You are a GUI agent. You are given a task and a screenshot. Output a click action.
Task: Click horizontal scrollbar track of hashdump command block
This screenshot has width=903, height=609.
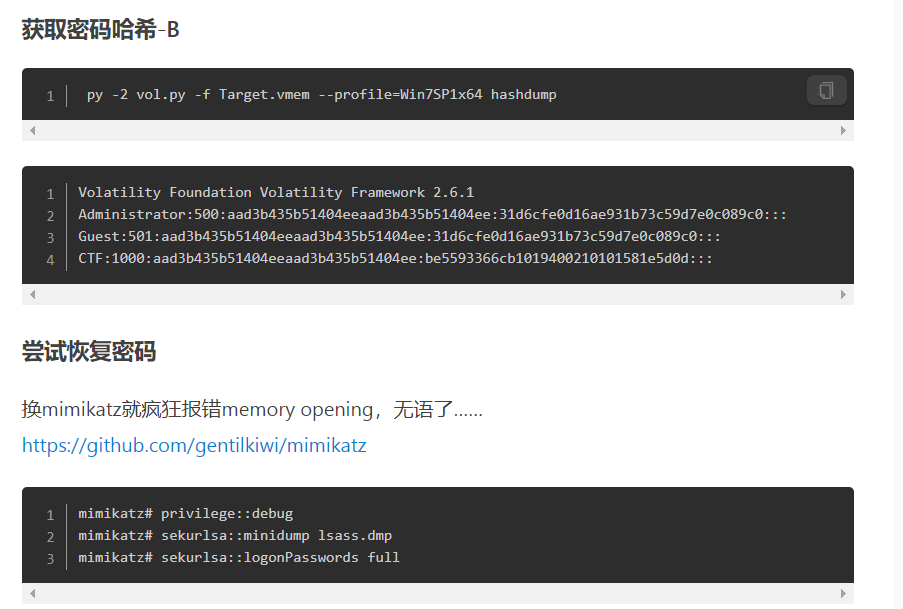pos(438,131)
